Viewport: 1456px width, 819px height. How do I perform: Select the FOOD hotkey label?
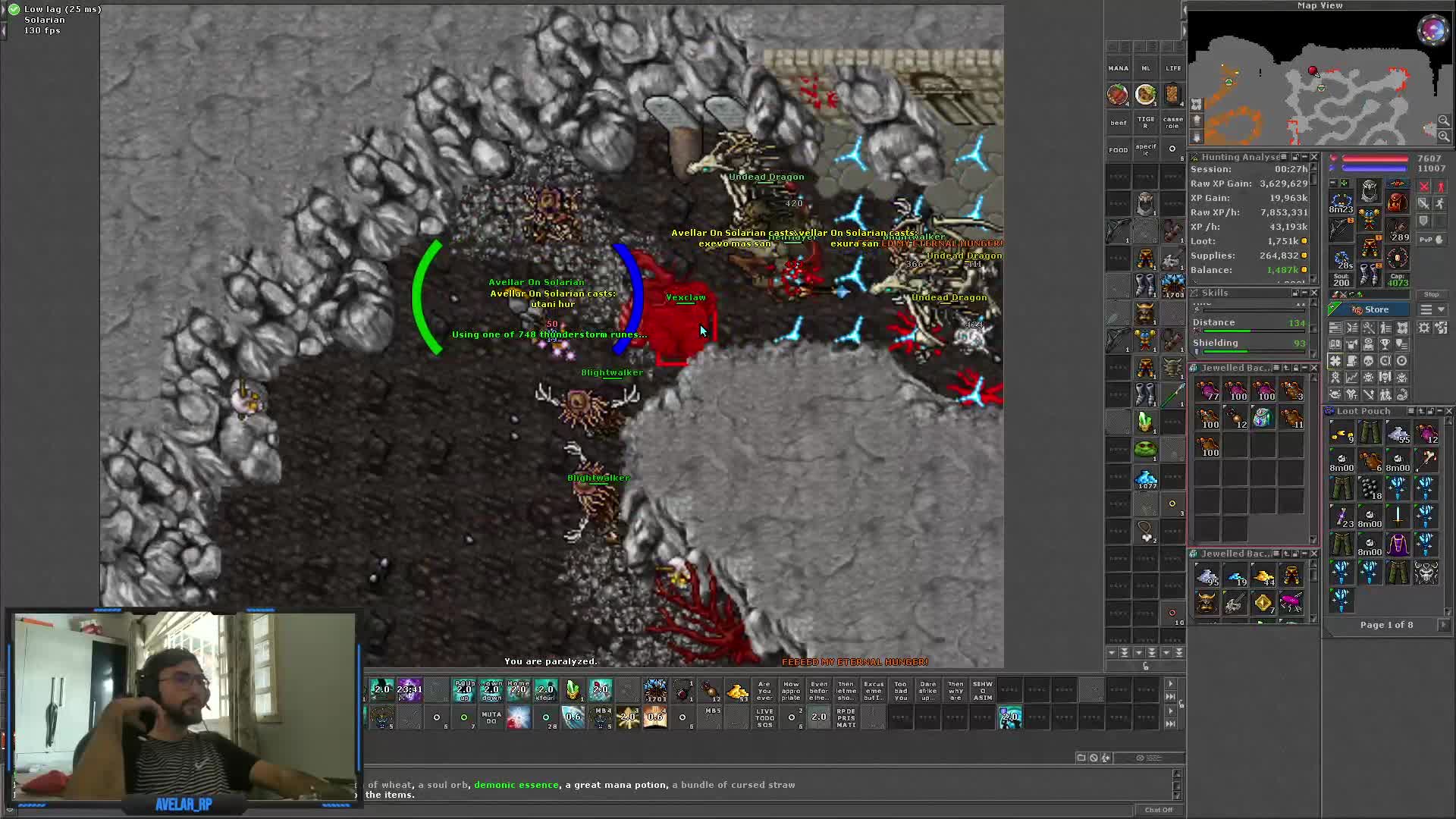point(1118,150)
